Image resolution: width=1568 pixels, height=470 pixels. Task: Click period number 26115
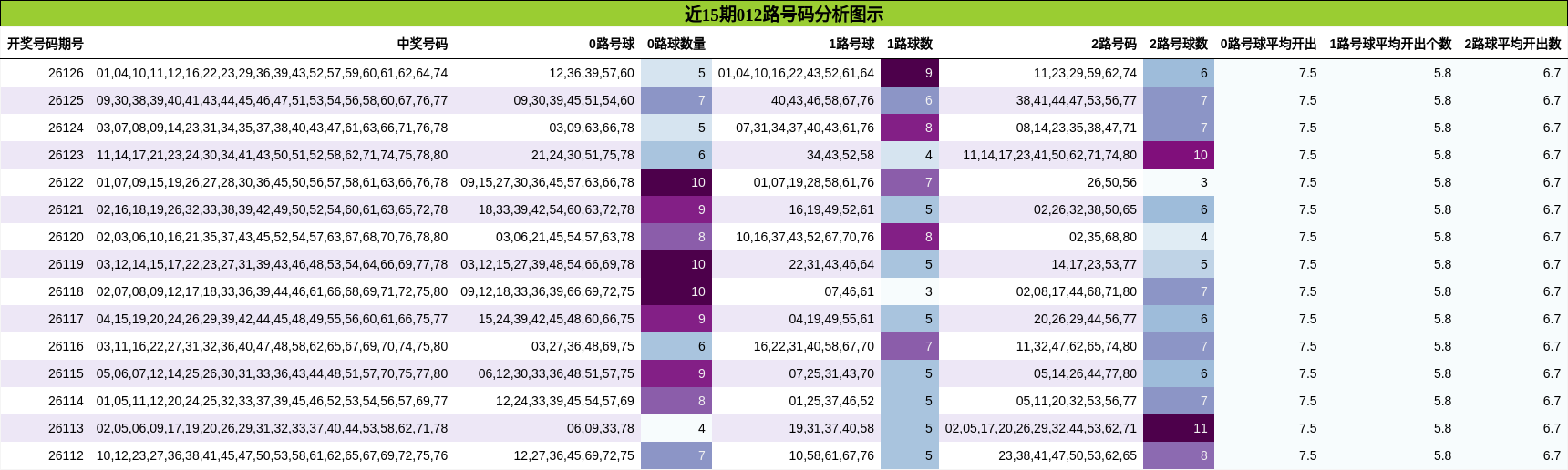point(66,373)
